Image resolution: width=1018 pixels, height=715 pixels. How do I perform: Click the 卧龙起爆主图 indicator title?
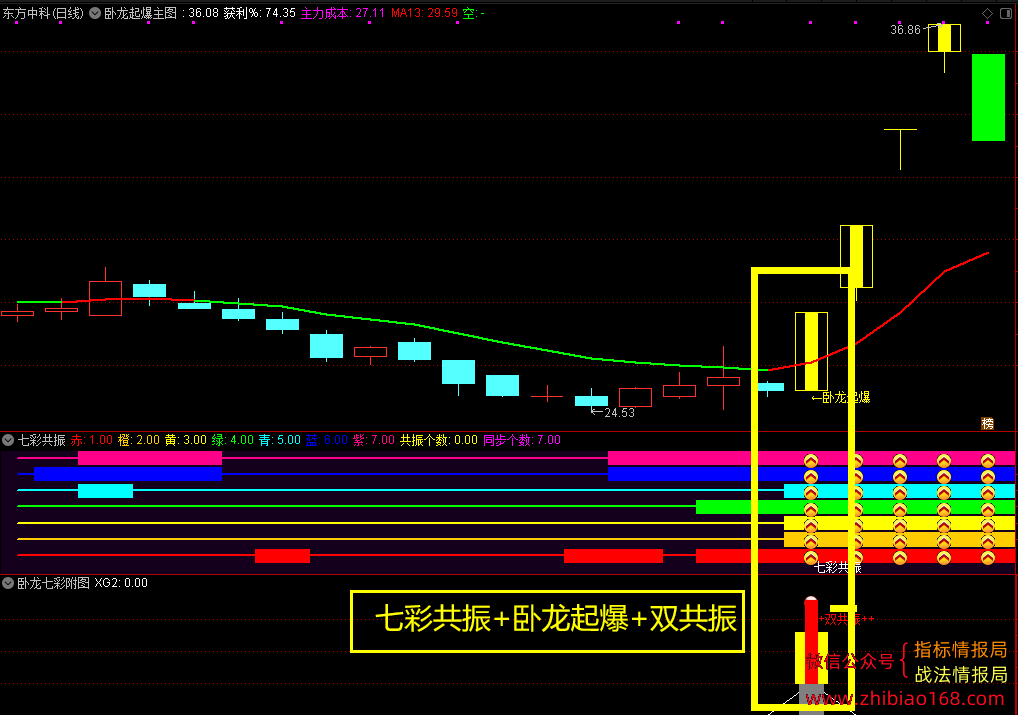click(x=141, y=13)
